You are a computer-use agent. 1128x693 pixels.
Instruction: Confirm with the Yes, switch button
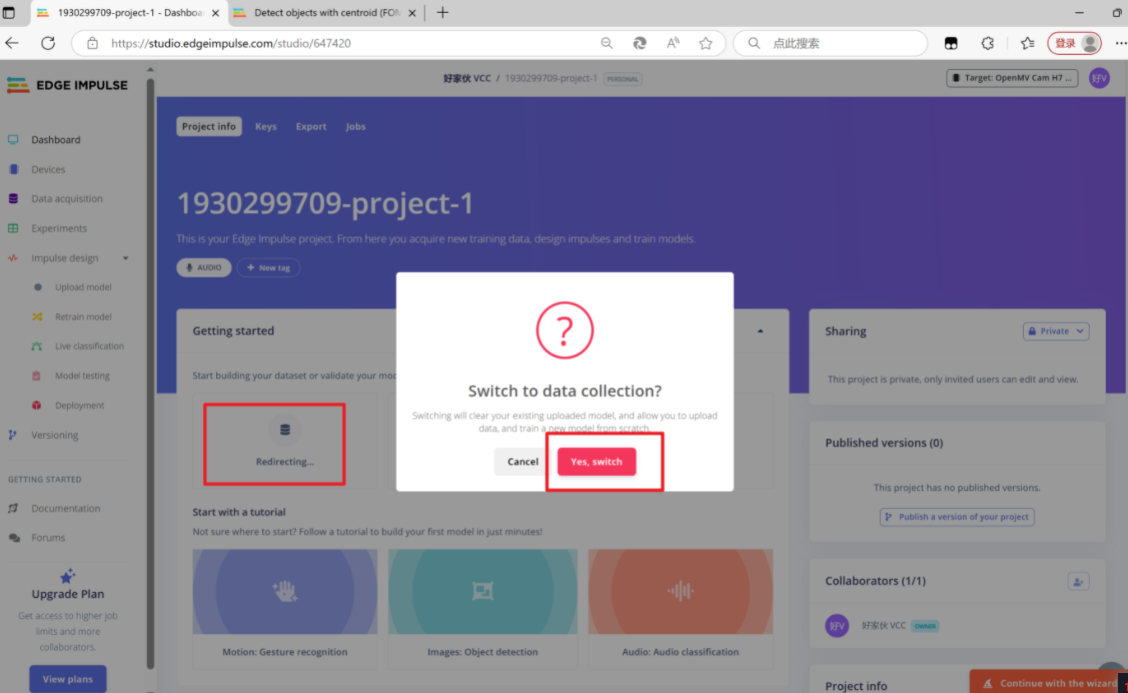point(596,461)
